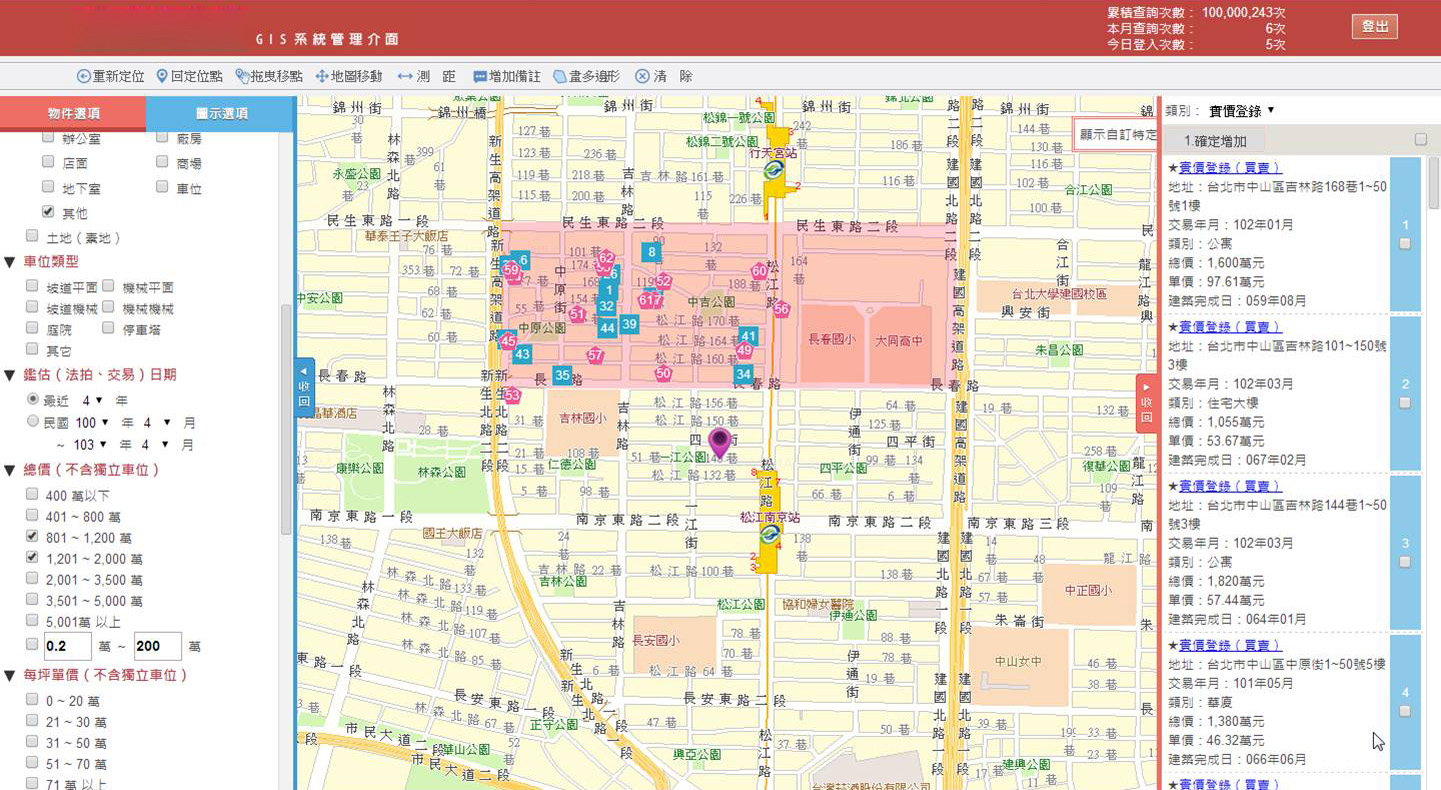Click the purple location pin on map

[x=719, y=441]
